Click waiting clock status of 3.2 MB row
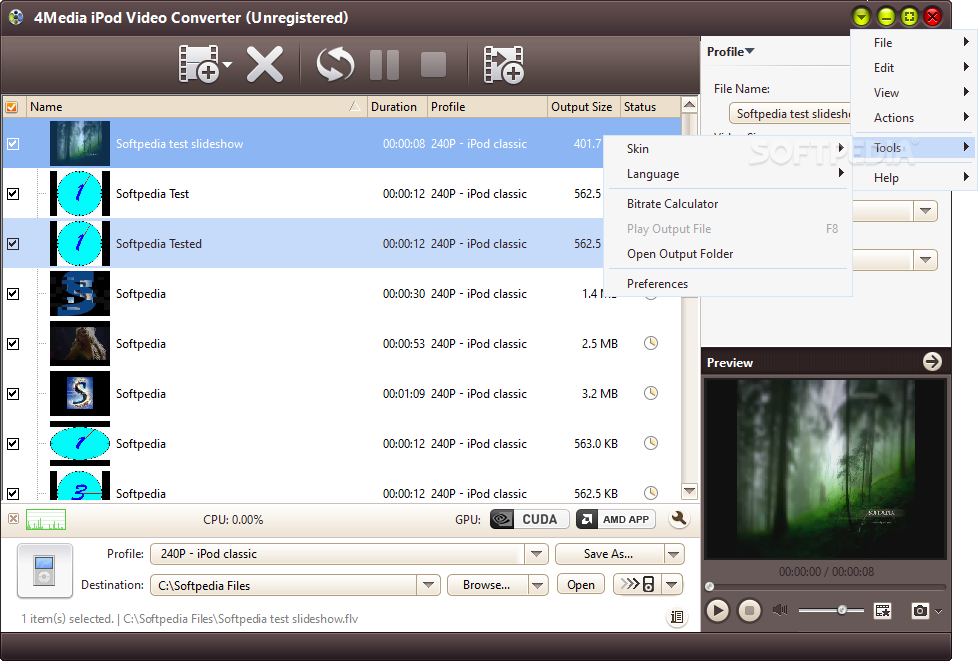This screenshot has height=661, width=978. click(x=651, y=393)
